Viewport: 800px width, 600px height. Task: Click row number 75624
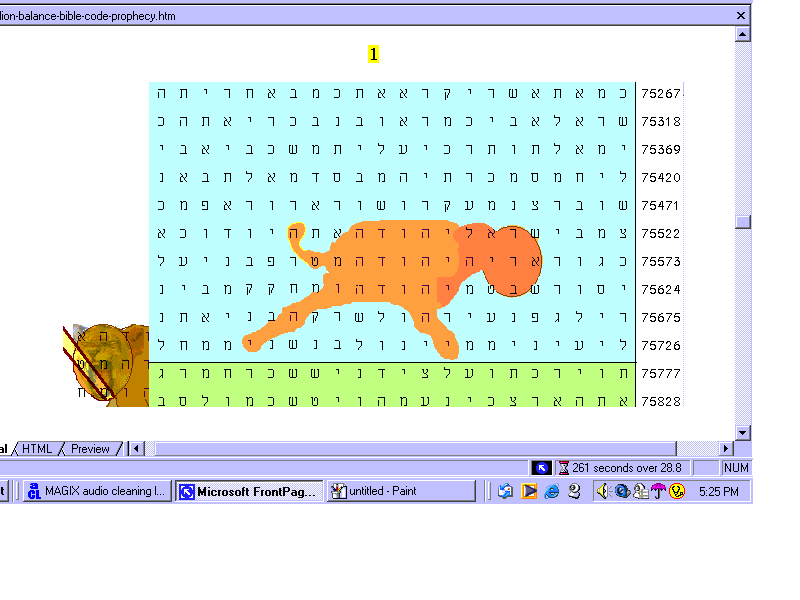pos(661,290)
